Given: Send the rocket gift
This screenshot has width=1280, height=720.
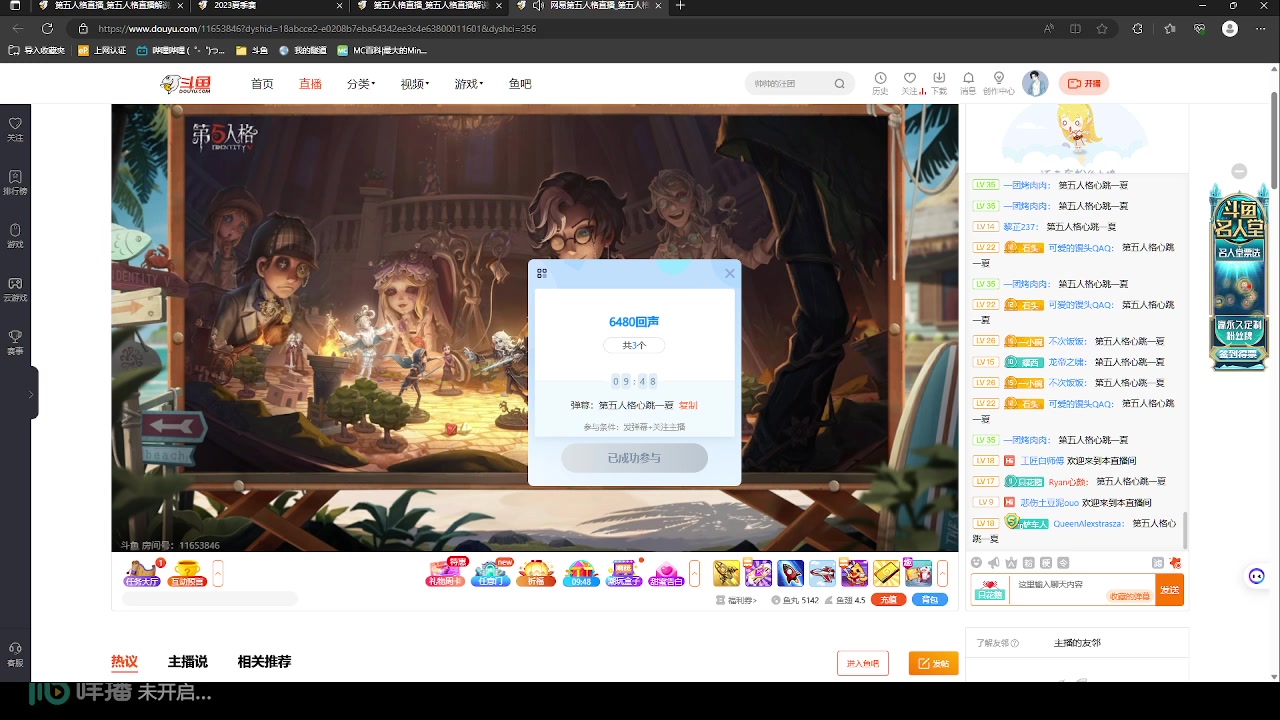Looking at the screenshot, I should coord(790,573).
